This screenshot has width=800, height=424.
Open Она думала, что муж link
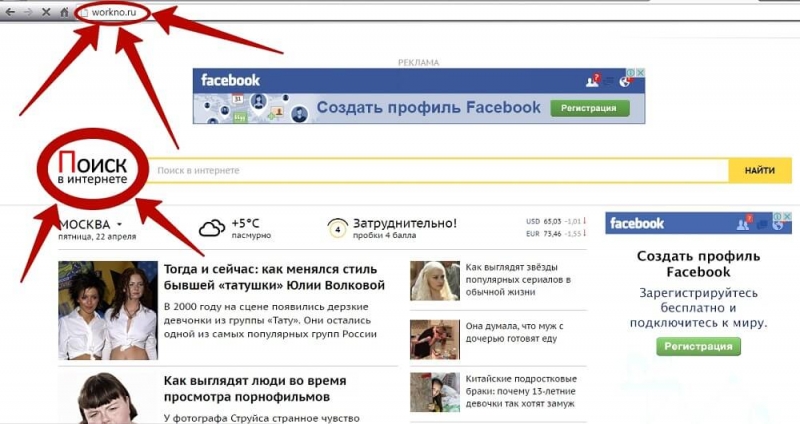[514, 332]
